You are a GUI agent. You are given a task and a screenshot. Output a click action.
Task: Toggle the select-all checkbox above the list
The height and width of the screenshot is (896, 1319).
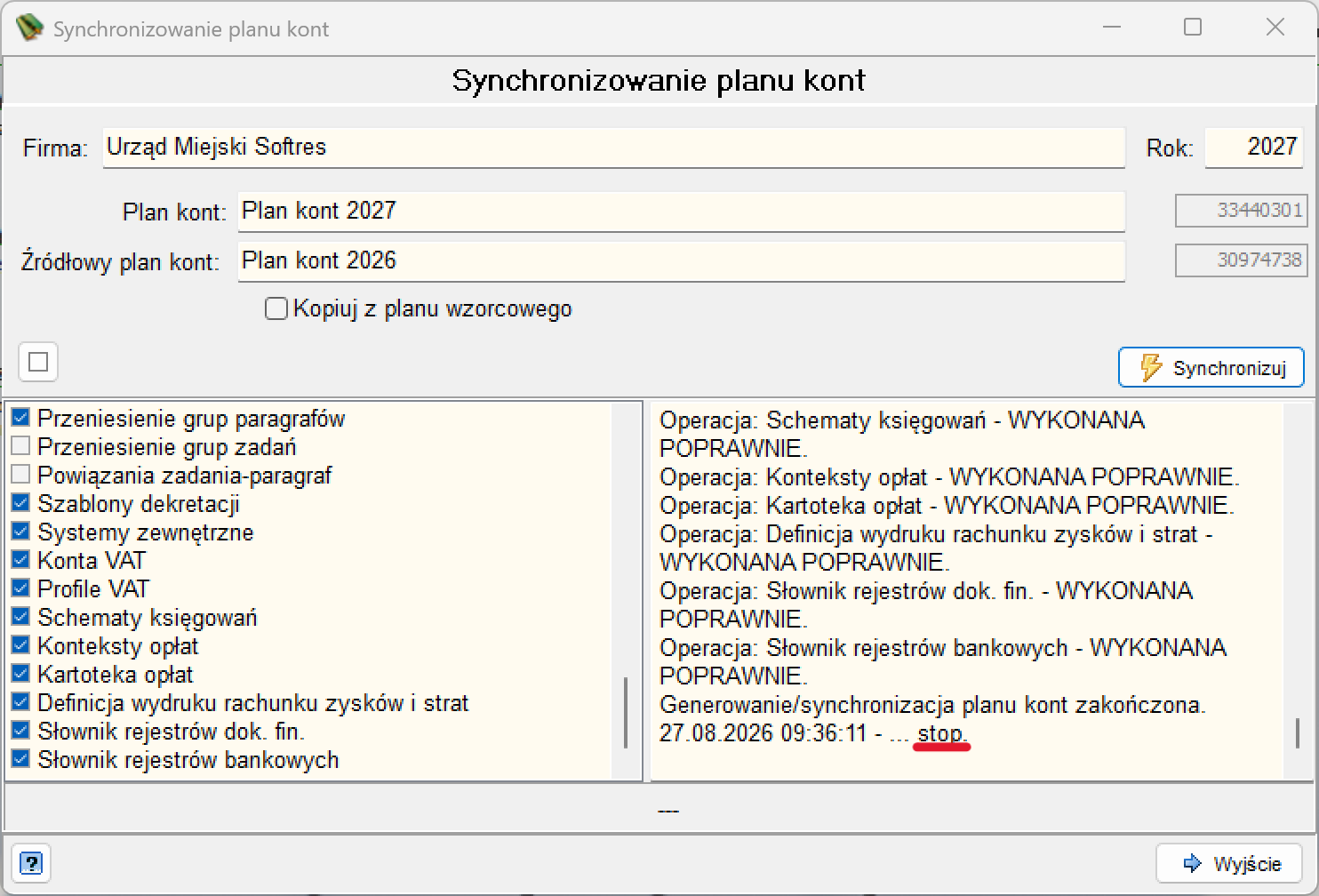pyautogui.click(x=38, y=362)
